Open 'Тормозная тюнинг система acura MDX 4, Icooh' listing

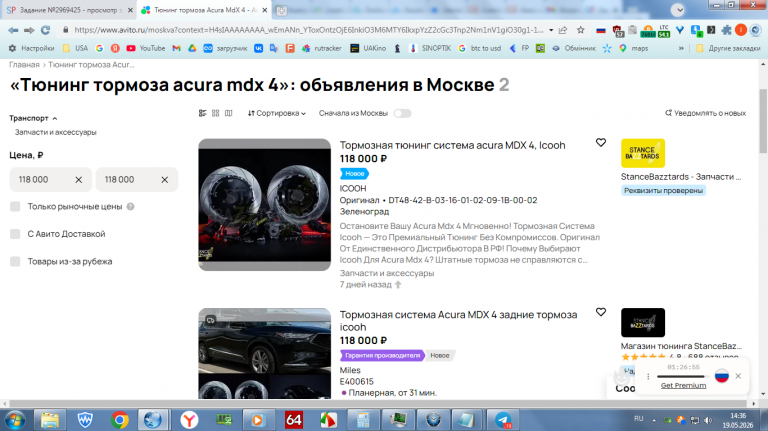(x=452, y=145)
